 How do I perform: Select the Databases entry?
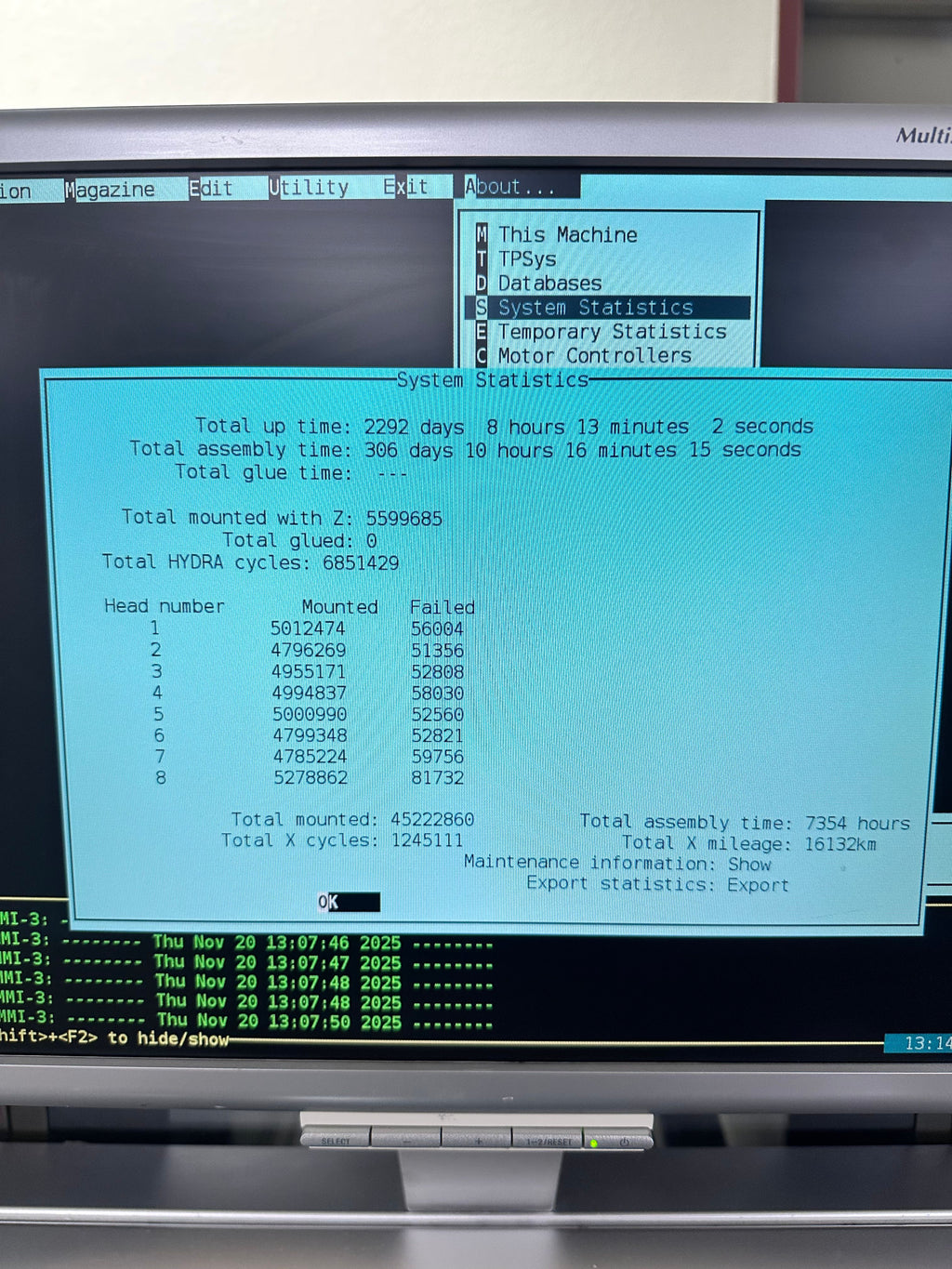[549, 284]
